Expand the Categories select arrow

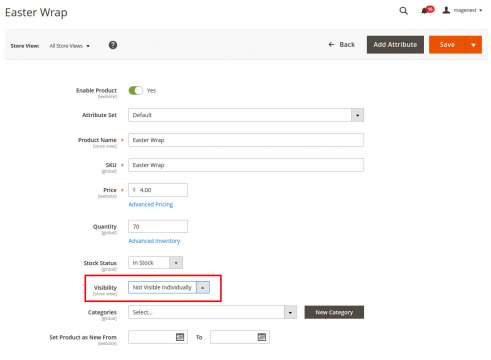pyautogui.click(x=290, y=312)
